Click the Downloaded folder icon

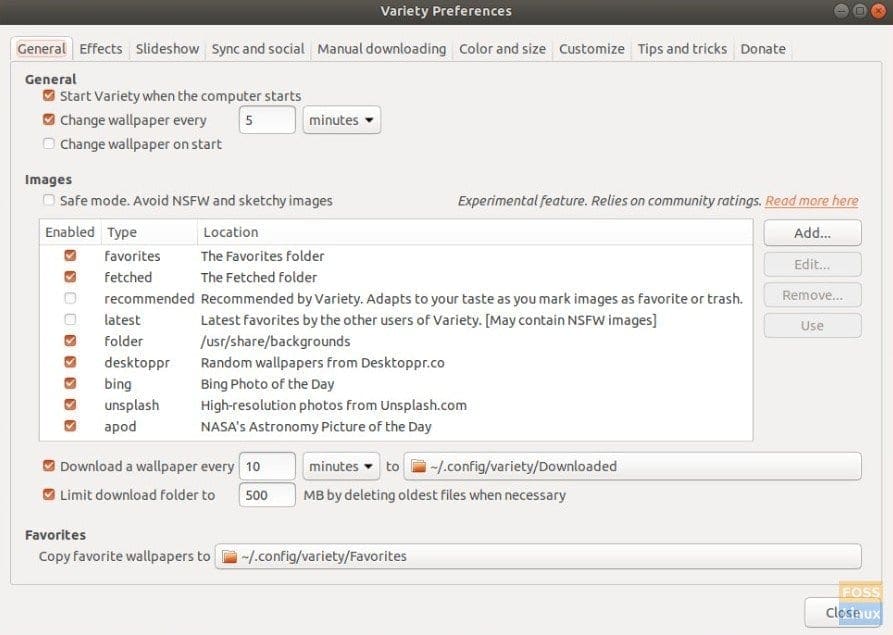point(417,466)
